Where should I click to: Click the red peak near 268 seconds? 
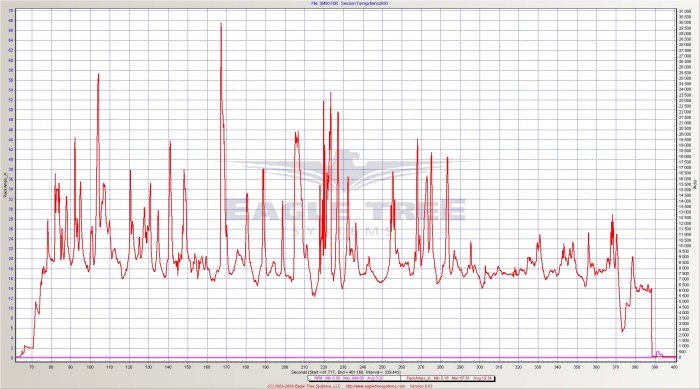click(417, 140)
